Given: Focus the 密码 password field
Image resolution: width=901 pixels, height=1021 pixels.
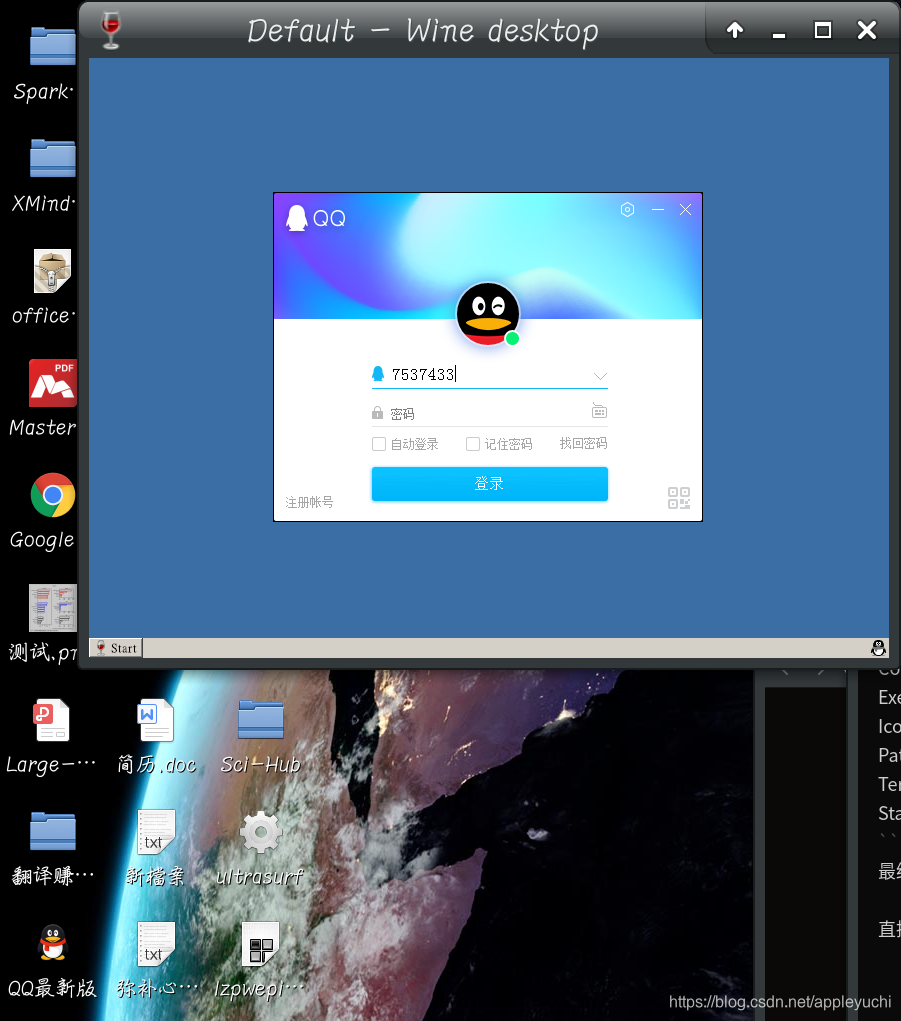Looking at the screenshot, I should click(490, 413).
